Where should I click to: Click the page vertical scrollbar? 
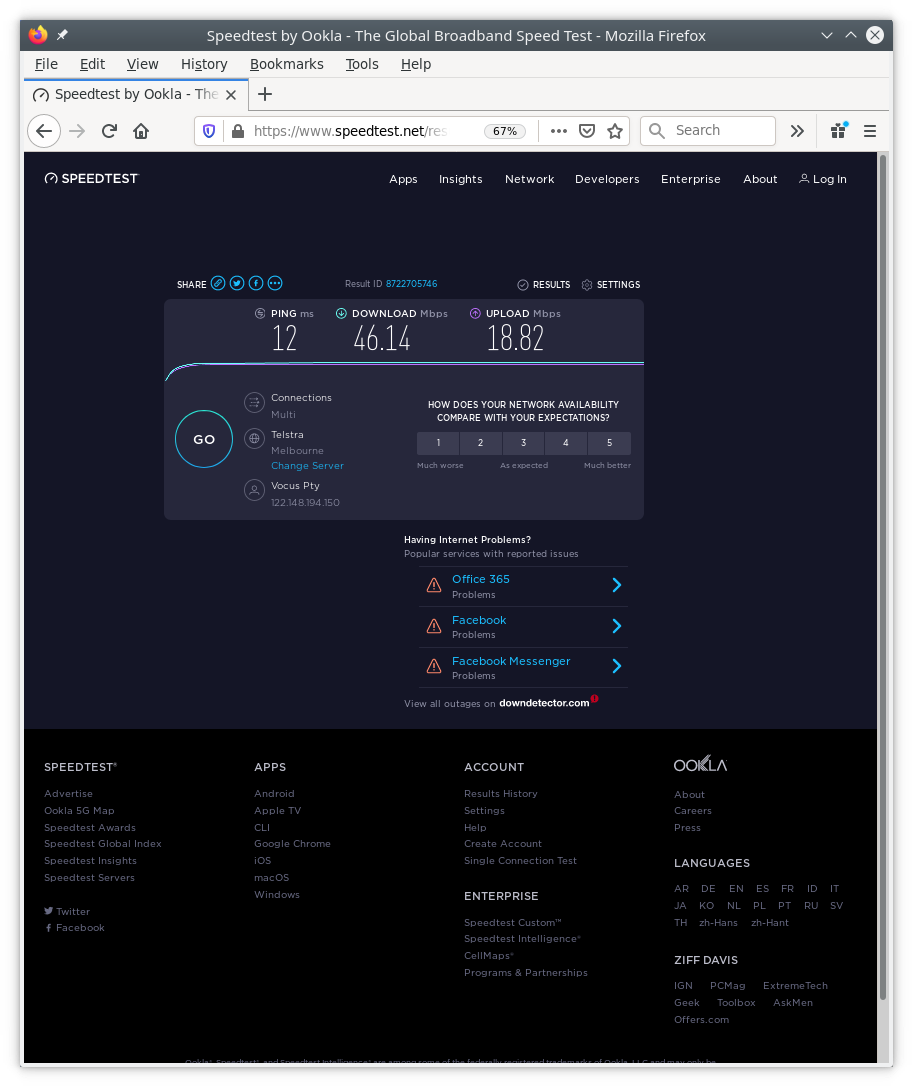click(x=883, y=577)
